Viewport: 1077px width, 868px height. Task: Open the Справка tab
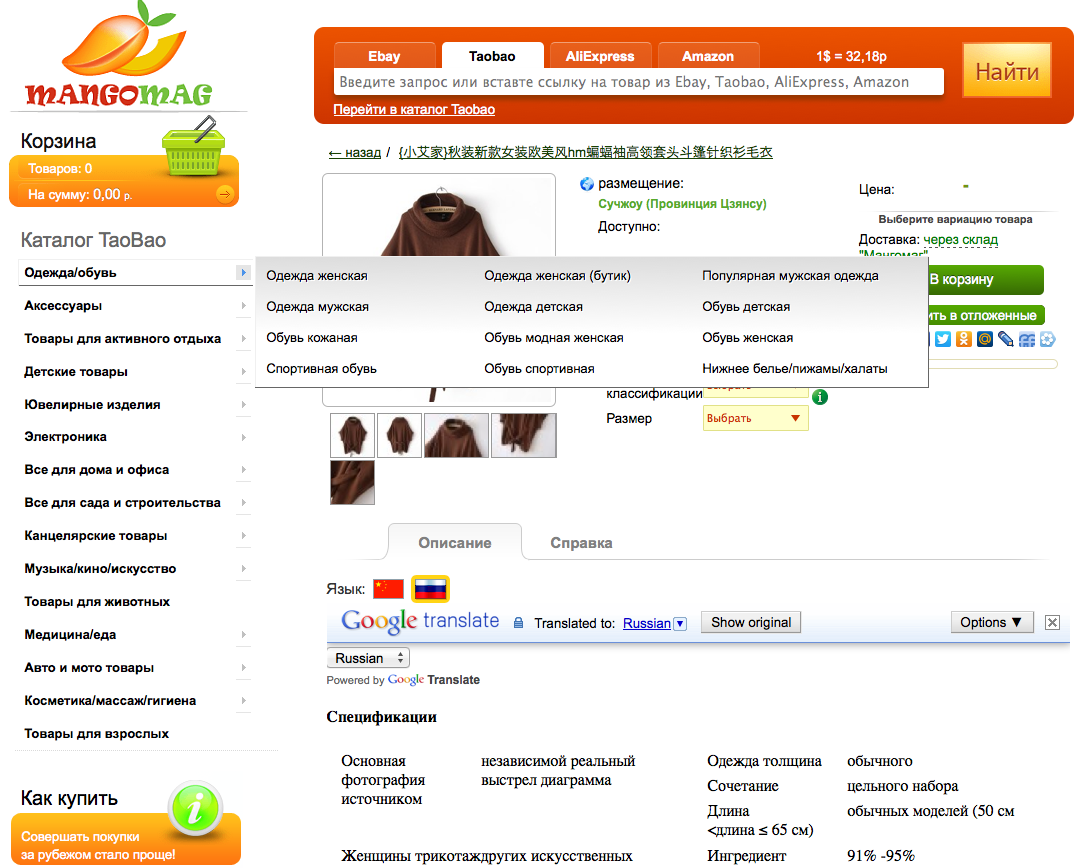tap(581, 542)
